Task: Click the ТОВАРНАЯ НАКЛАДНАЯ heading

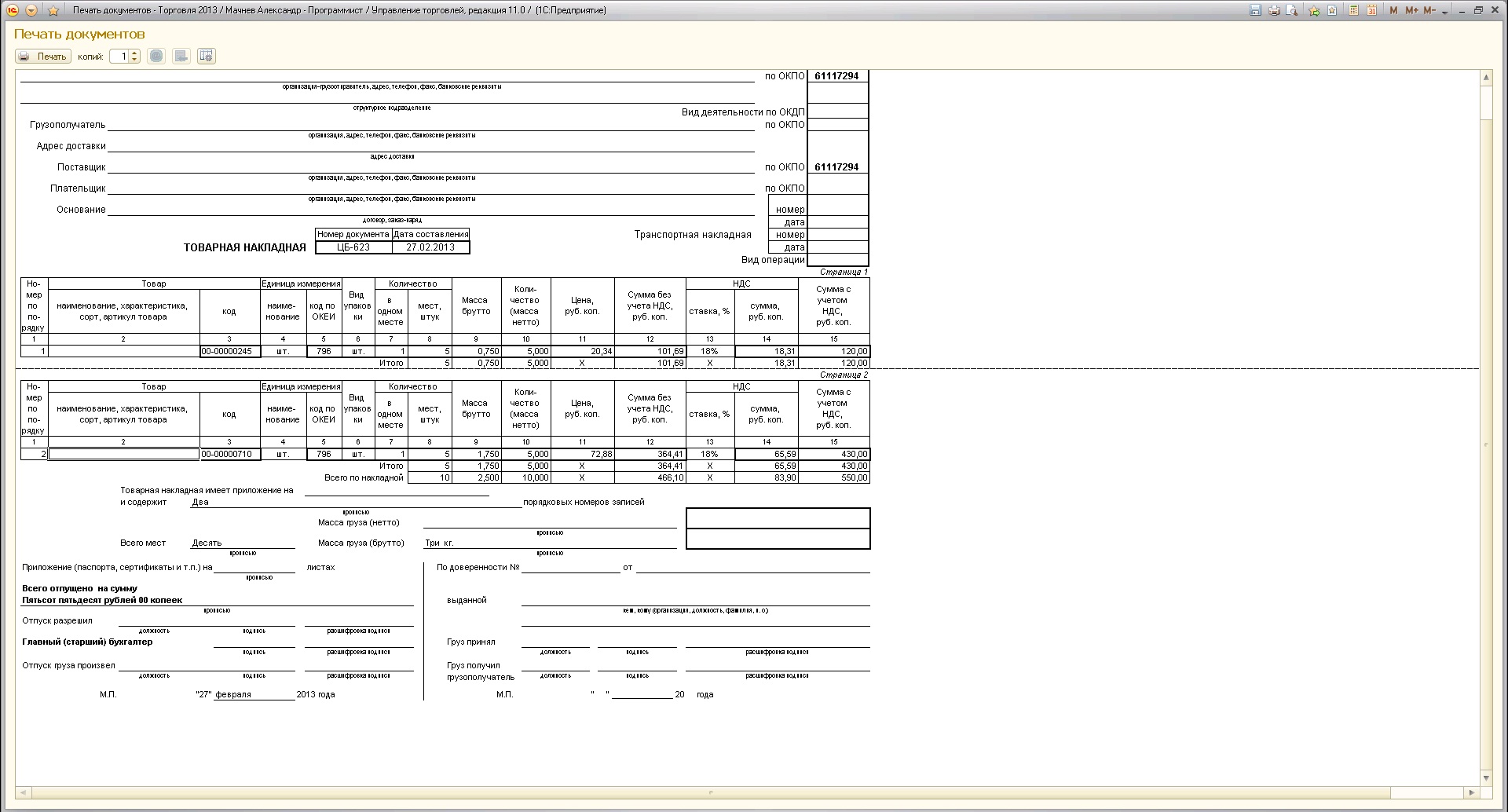Action: pyautogui.click(x=244, y=247)
